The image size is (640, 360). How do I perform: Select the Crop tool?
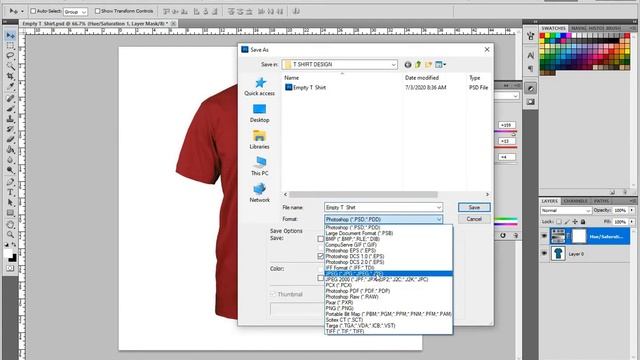[x=10, y=76]
